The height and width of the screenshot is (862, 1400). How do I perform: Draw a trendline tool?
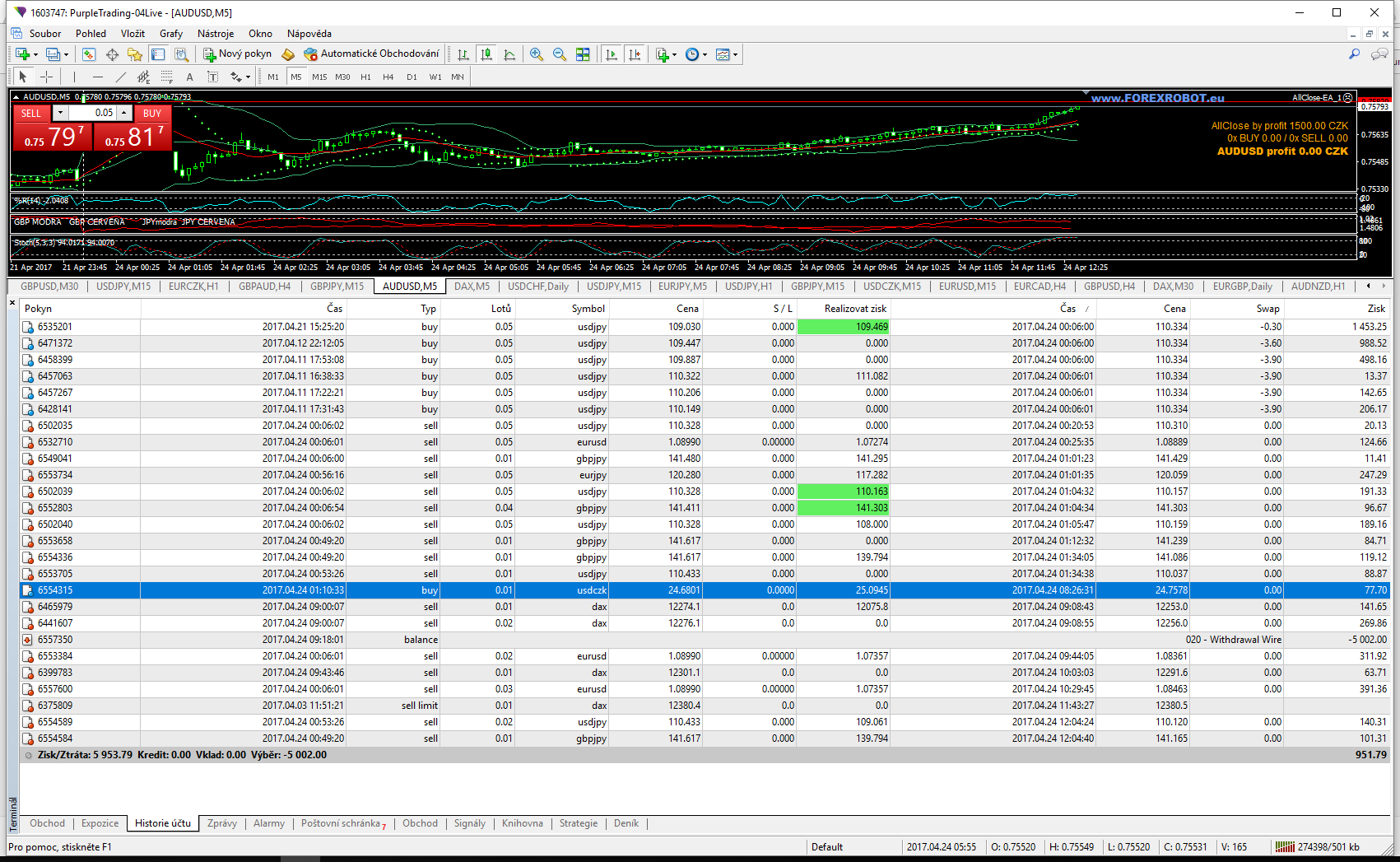coord(121,77)
